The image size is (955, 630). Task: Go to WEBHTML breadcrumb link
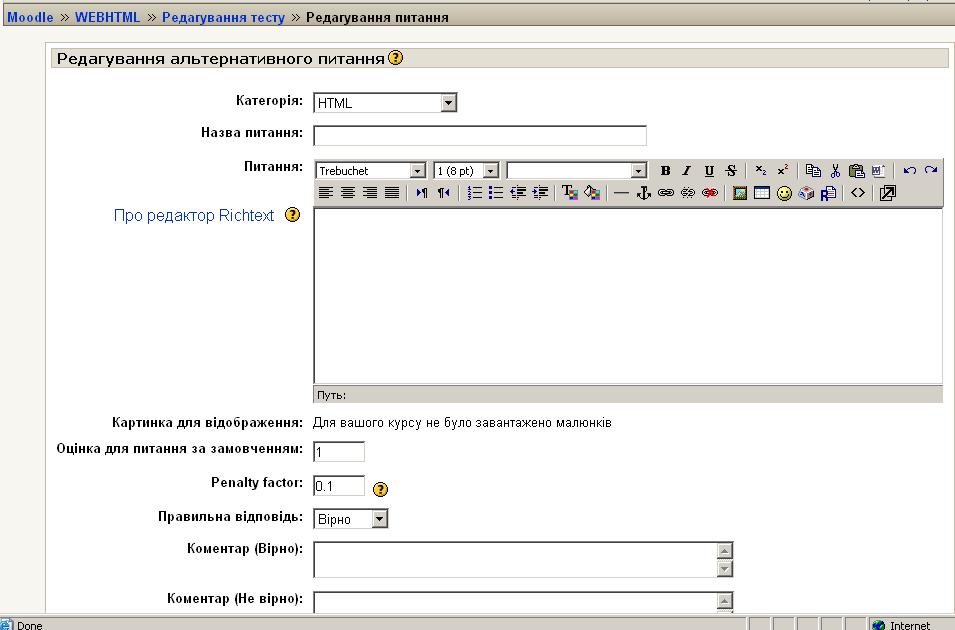tap(107, 17)
